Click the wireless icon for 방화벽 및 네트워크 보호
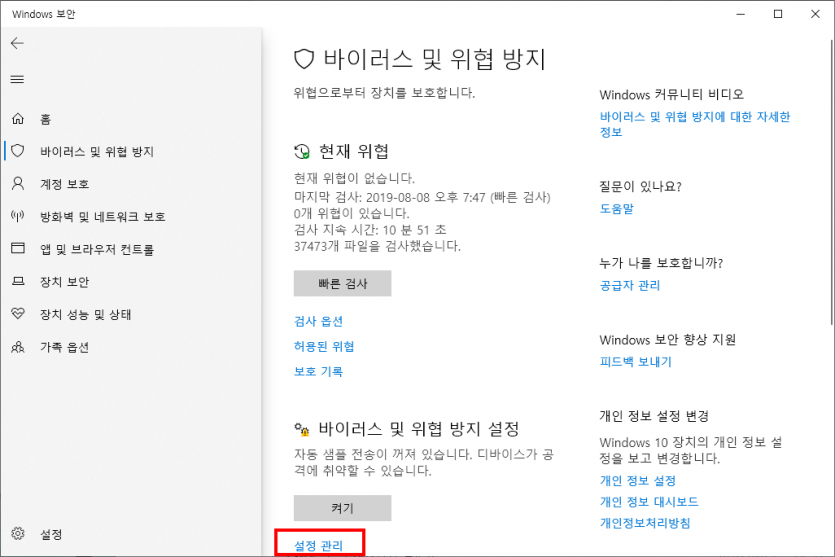 18,216
